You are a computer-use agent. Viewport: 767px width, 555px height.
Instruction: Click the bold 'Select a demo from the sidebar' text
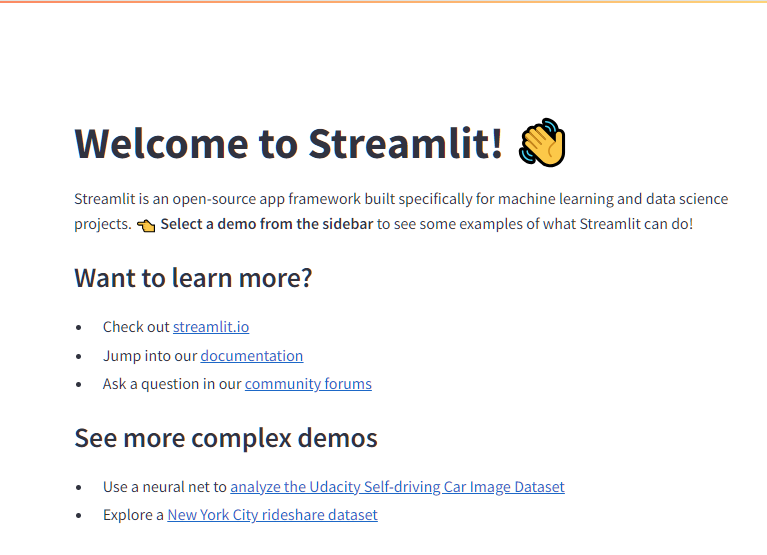click(267, 224)
